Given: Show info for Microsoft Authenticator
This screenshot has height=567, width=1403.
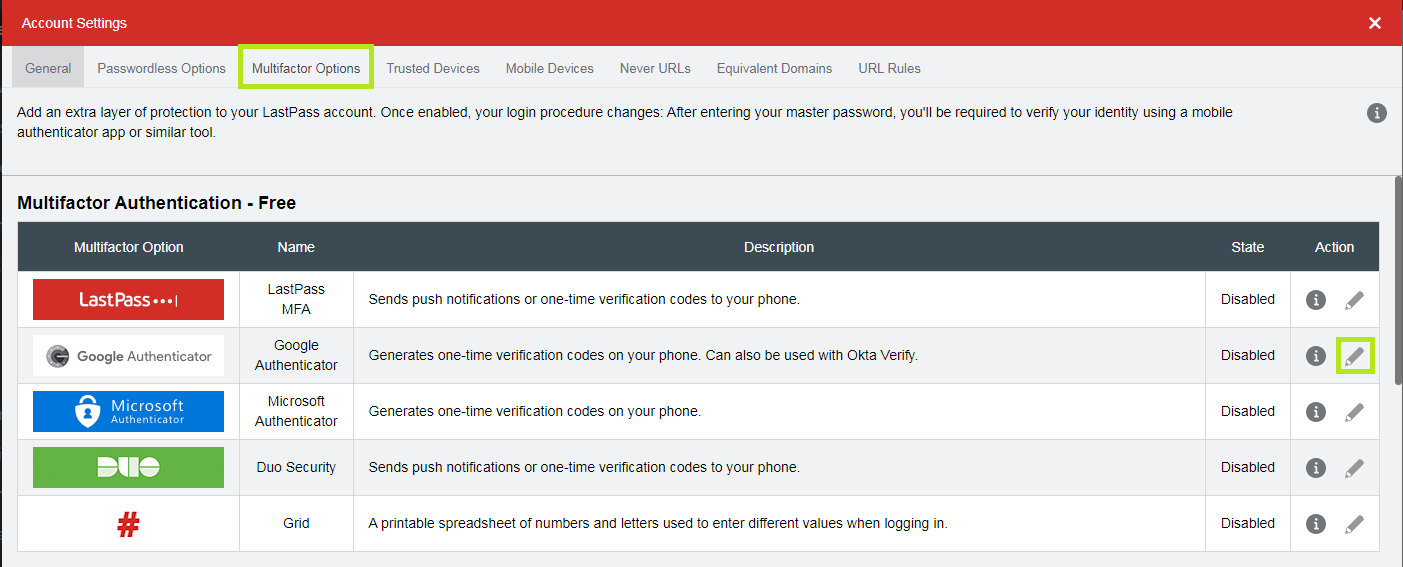Looking at the screenshot, I should click(1316, 412).
